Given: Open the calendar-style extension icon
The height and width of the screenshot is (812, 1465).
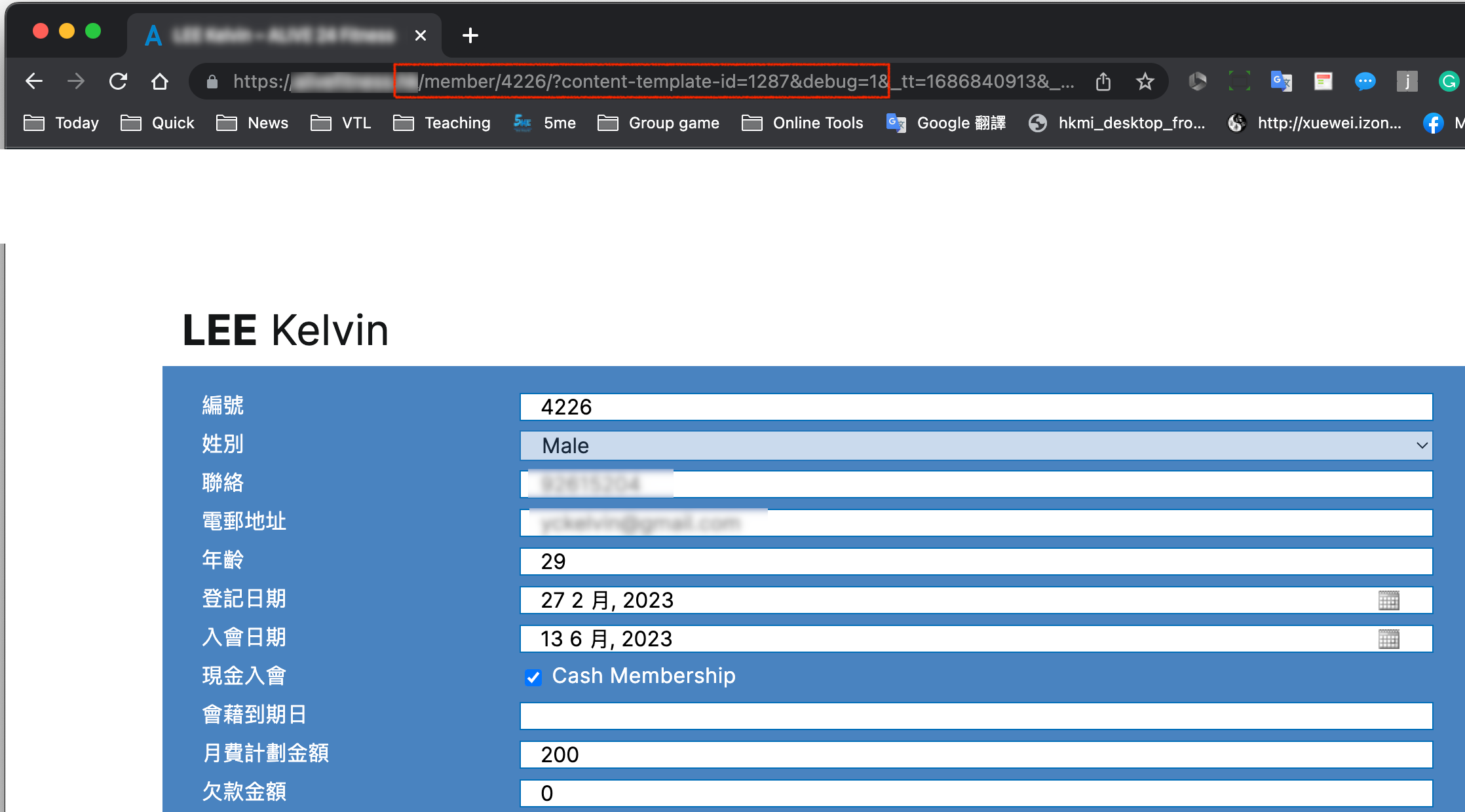Looking at the screenshot, I should coord(1323,81).
